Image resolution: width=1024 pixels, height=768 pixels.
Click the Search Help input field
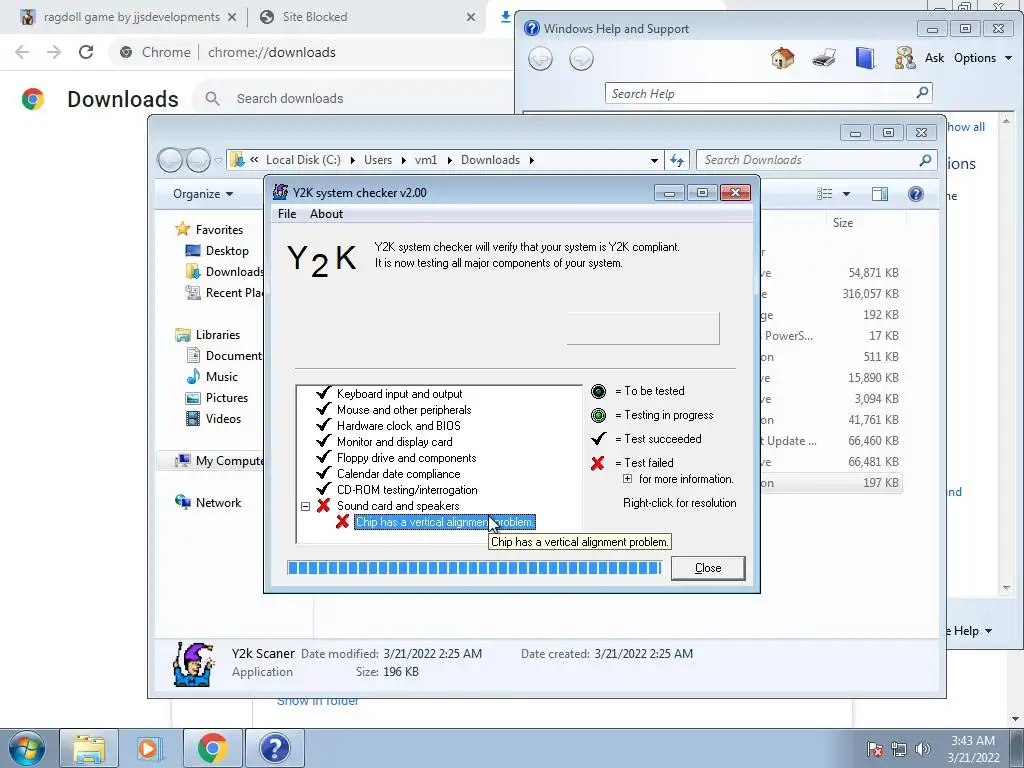[x=761, y=93]
